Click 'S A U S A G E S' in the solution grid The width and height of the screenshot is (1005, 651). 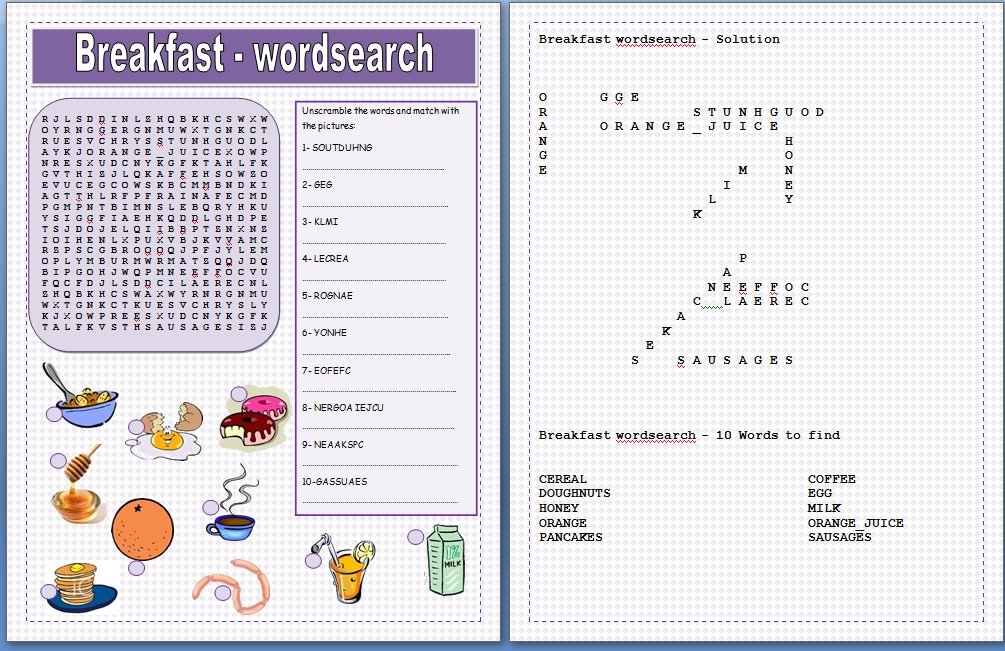(x=735, y=361)
